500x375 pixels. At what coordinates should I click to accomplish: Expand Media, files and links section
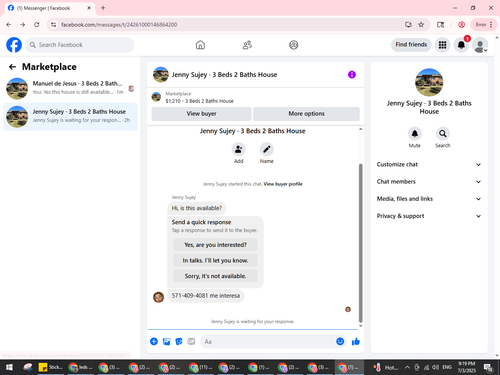[x=429, y=199]
